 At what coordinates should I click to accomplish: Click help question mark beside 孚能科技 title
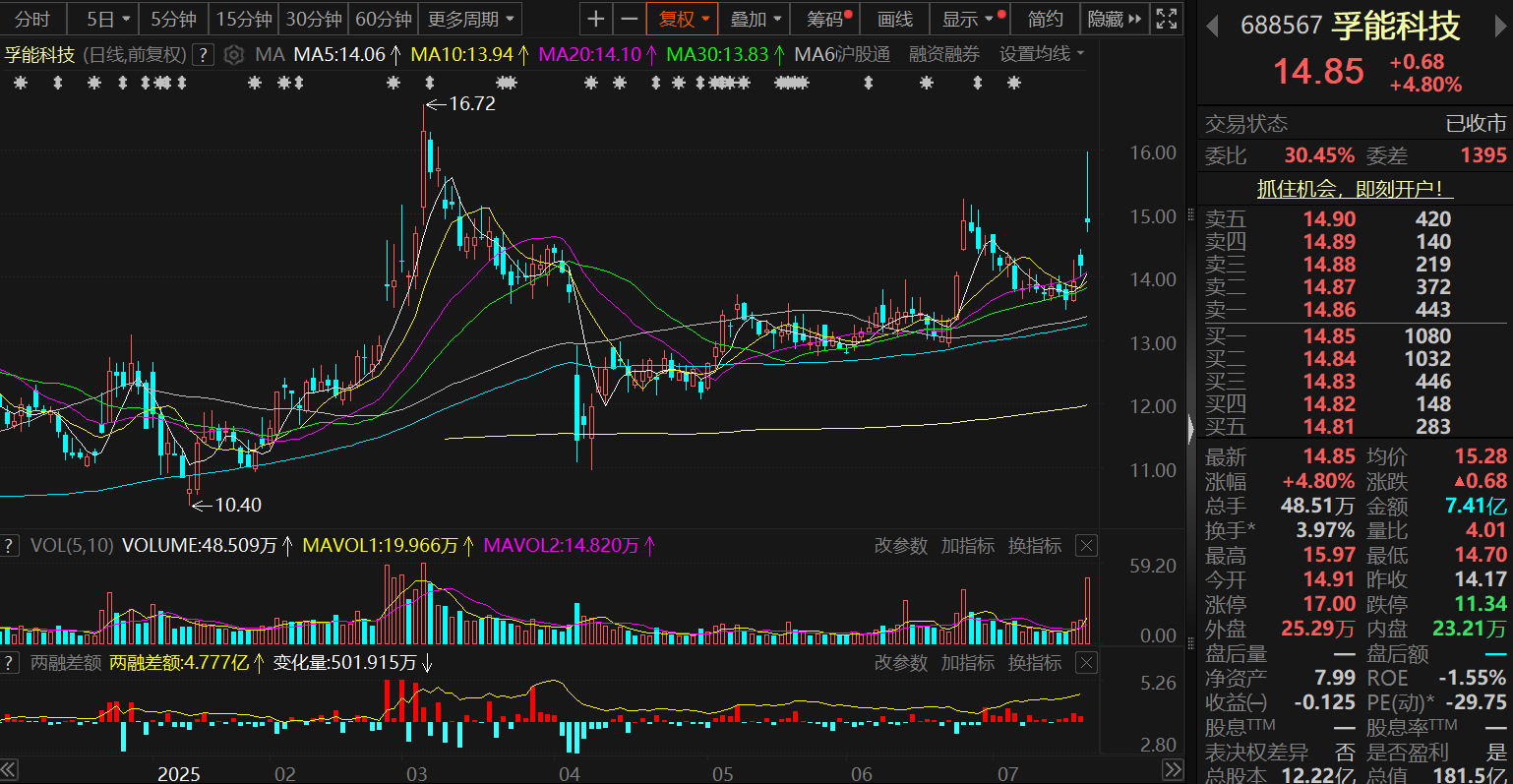coord(203,55)
